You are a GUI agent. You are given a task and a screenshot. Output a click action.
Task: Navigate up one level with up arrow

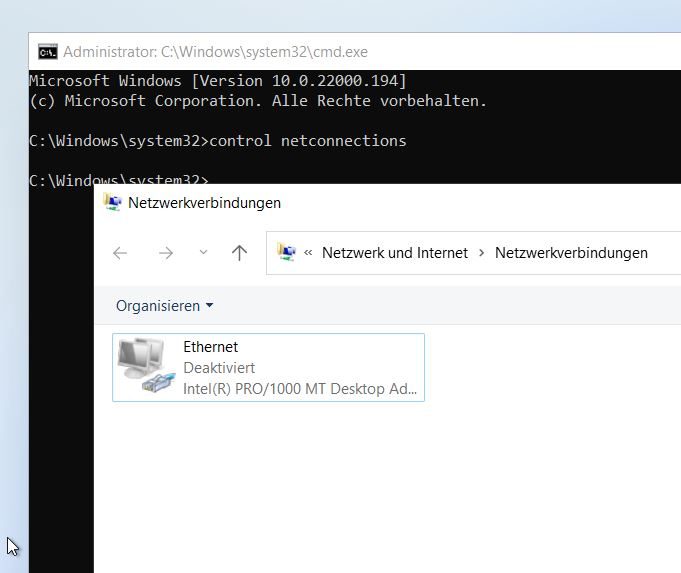pyautogui.click(x=239, y=253)
